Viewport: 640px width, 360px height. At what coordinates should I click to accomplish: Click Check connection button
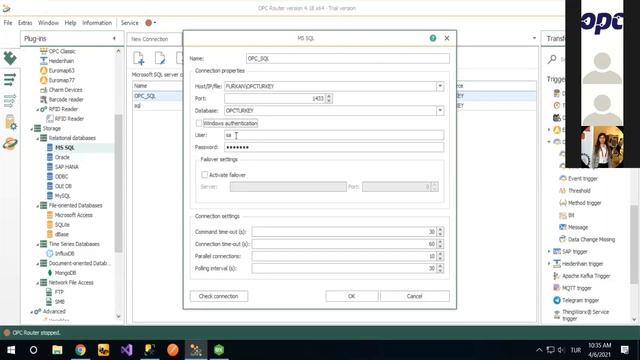point(218,296)
